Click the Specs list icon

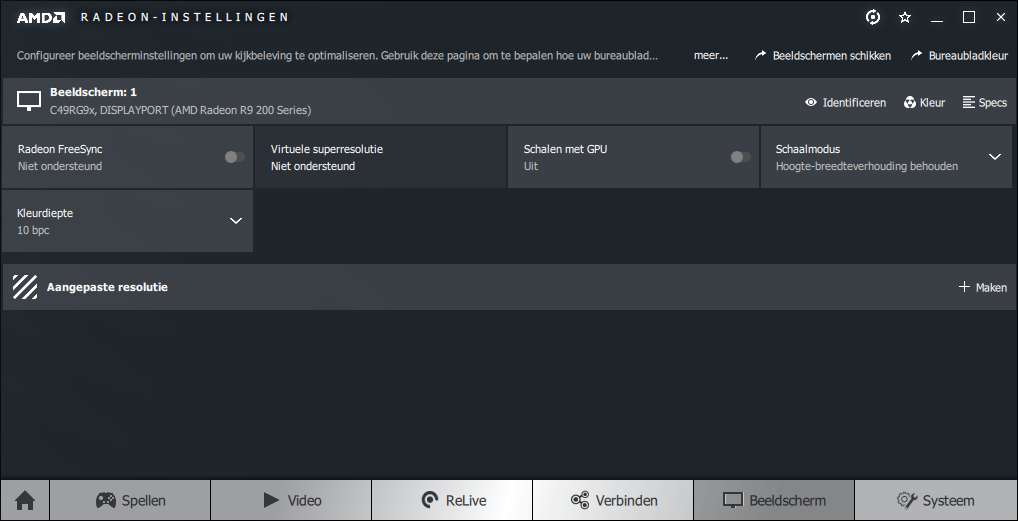pyautogui.click(x=969, y=102)
